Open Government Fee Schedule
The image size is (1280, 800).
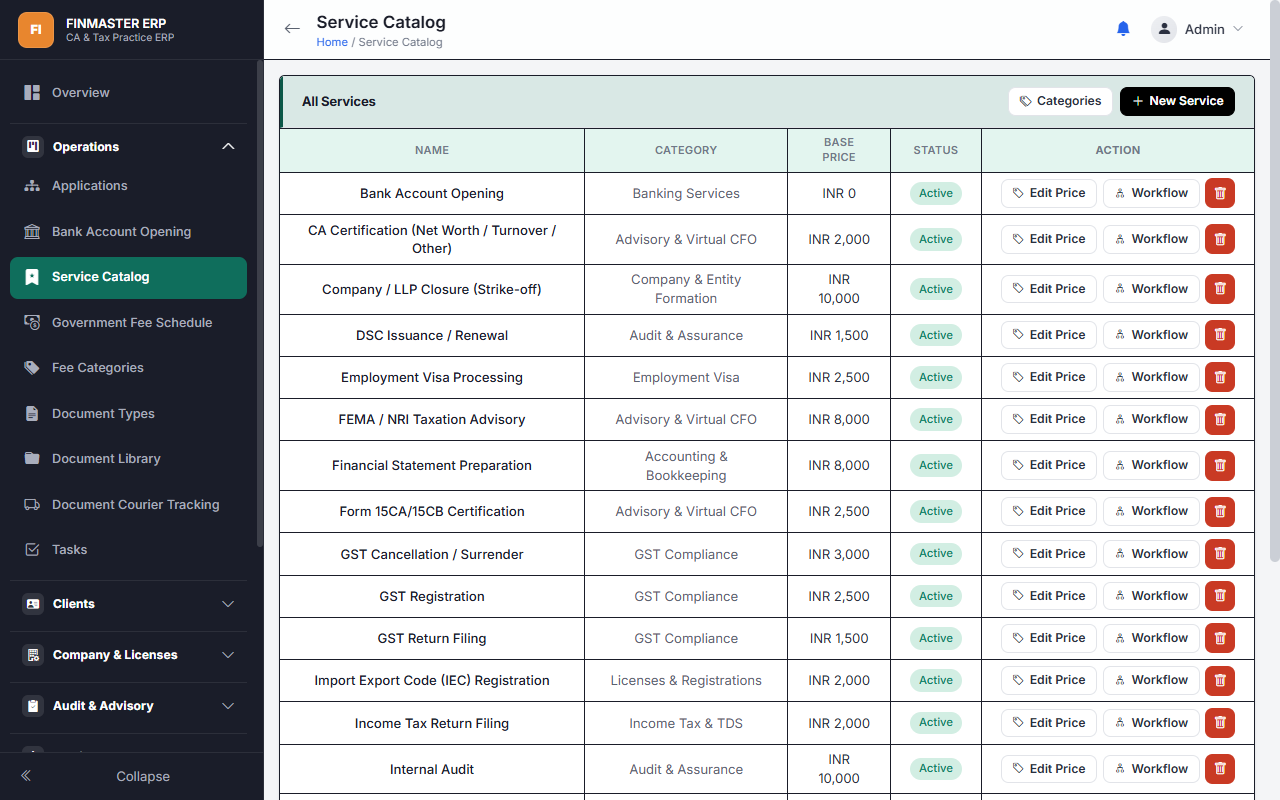pos(128,322)
